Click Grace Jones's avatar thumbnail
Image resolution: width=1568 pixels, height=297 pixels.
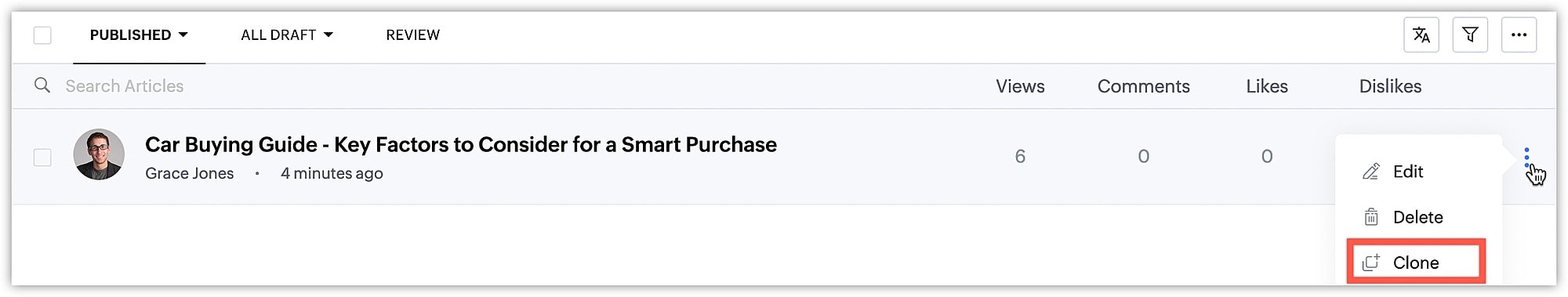[99, 154]
